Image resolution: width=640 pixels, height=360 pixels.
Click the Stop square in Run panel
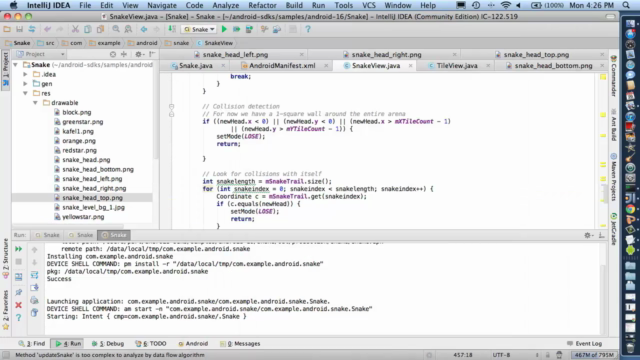coord(18,262)
